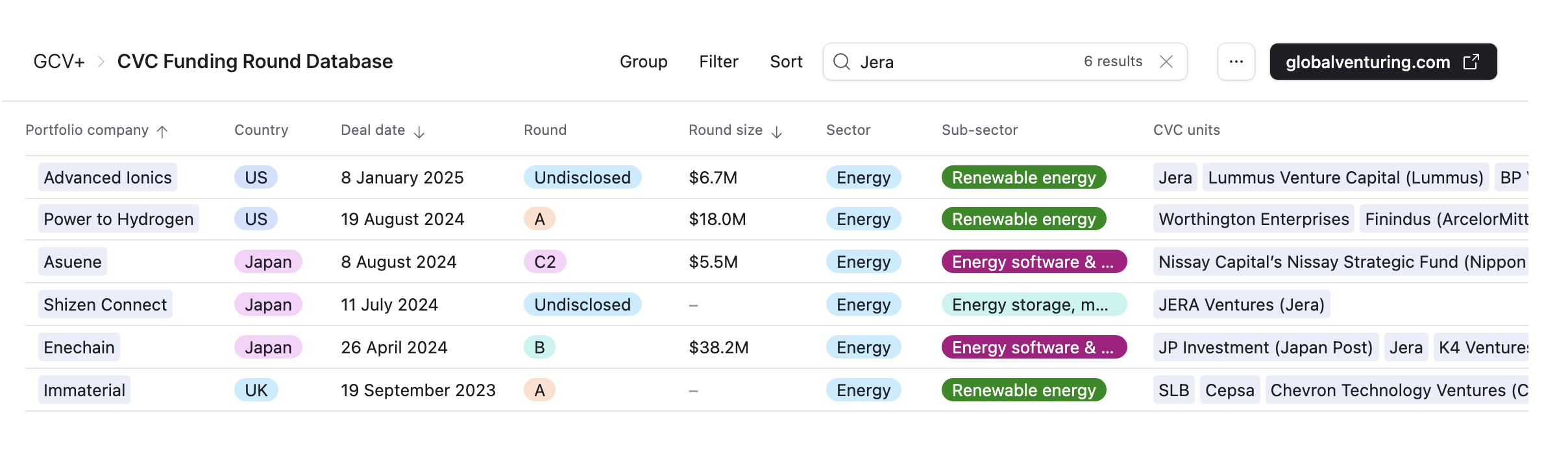This screenshot has height=472, width=1568.
Task: Click the Portfolio company sort arrow
Action: point(162,132)
